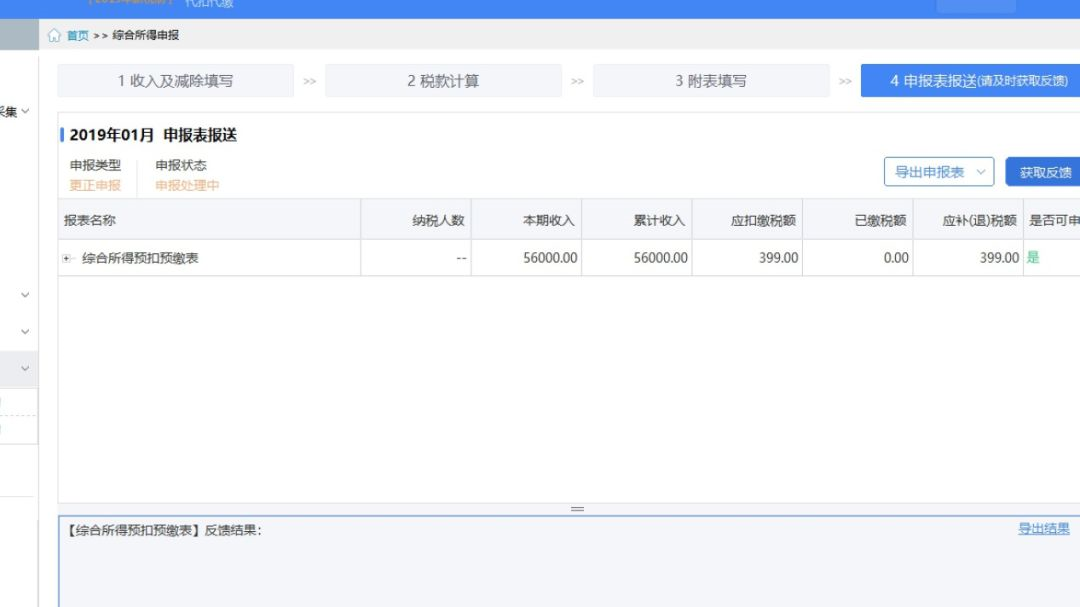Select the 综合所得预扣预缴表 report name
The width and height of the screenshot is (1080, 607).
click(140, 258)
